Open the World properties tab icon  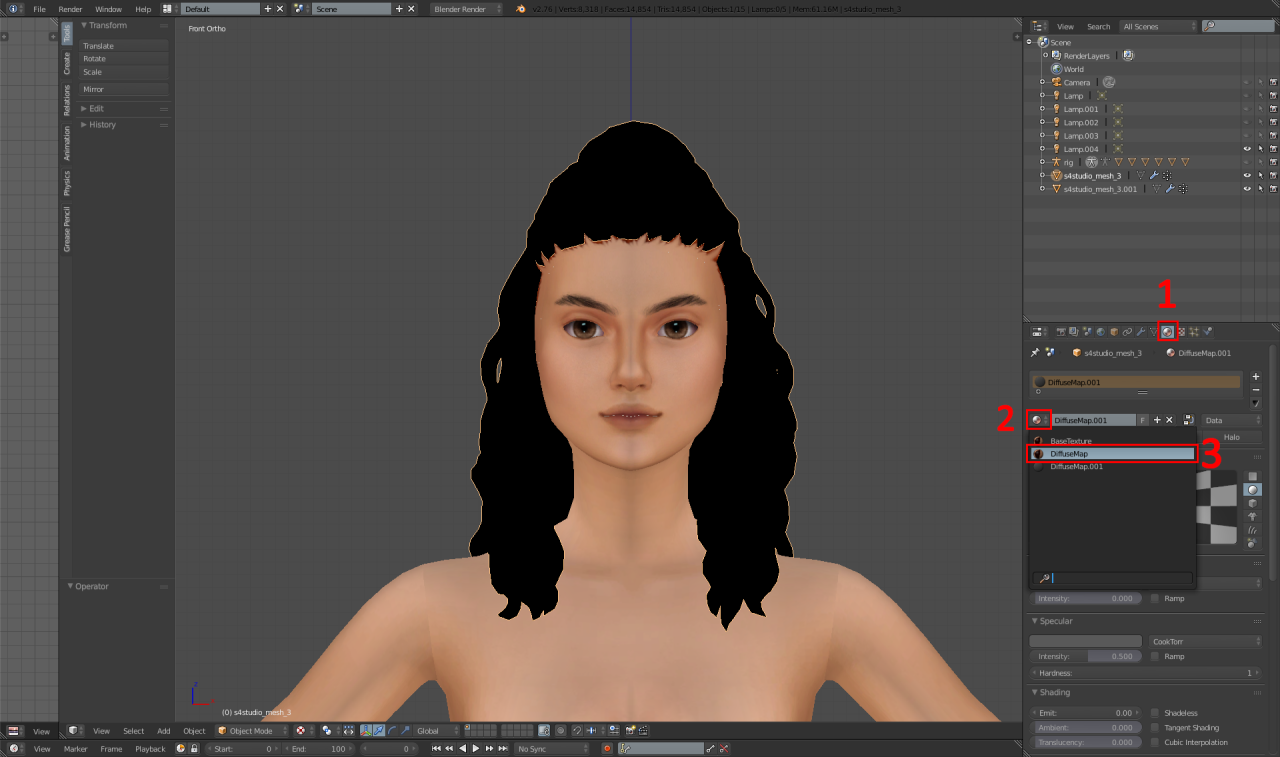point(1100,331)
